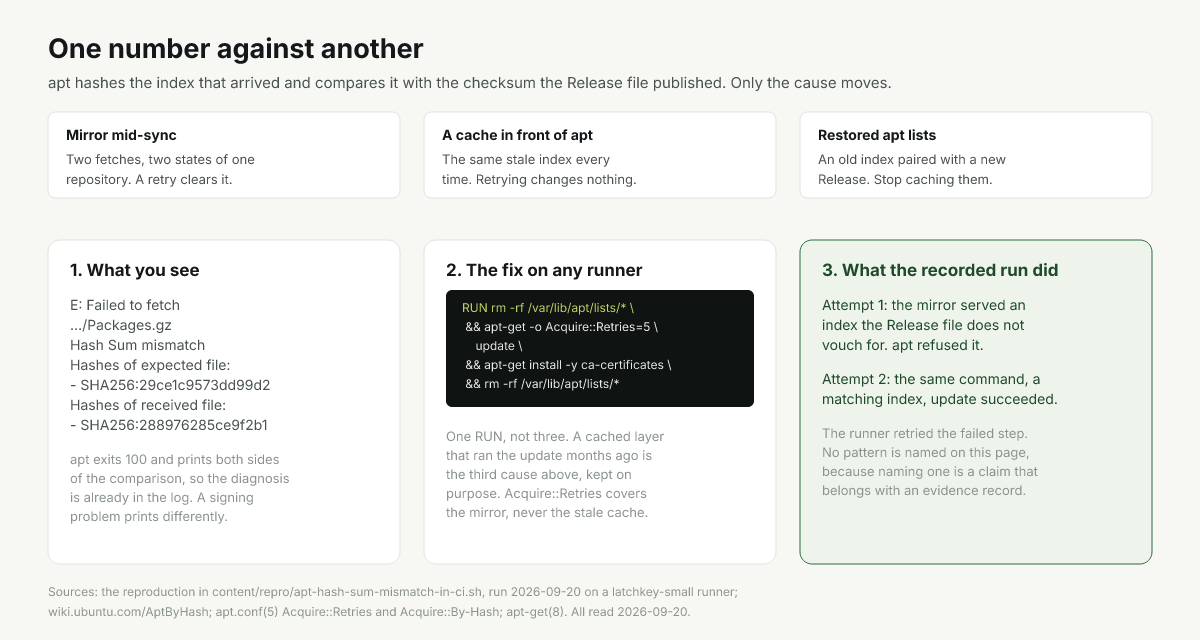Select the subtitle beginning 'apt hashes the index'
Viewport: 1200px width, 640px height.
click(470, 82)
